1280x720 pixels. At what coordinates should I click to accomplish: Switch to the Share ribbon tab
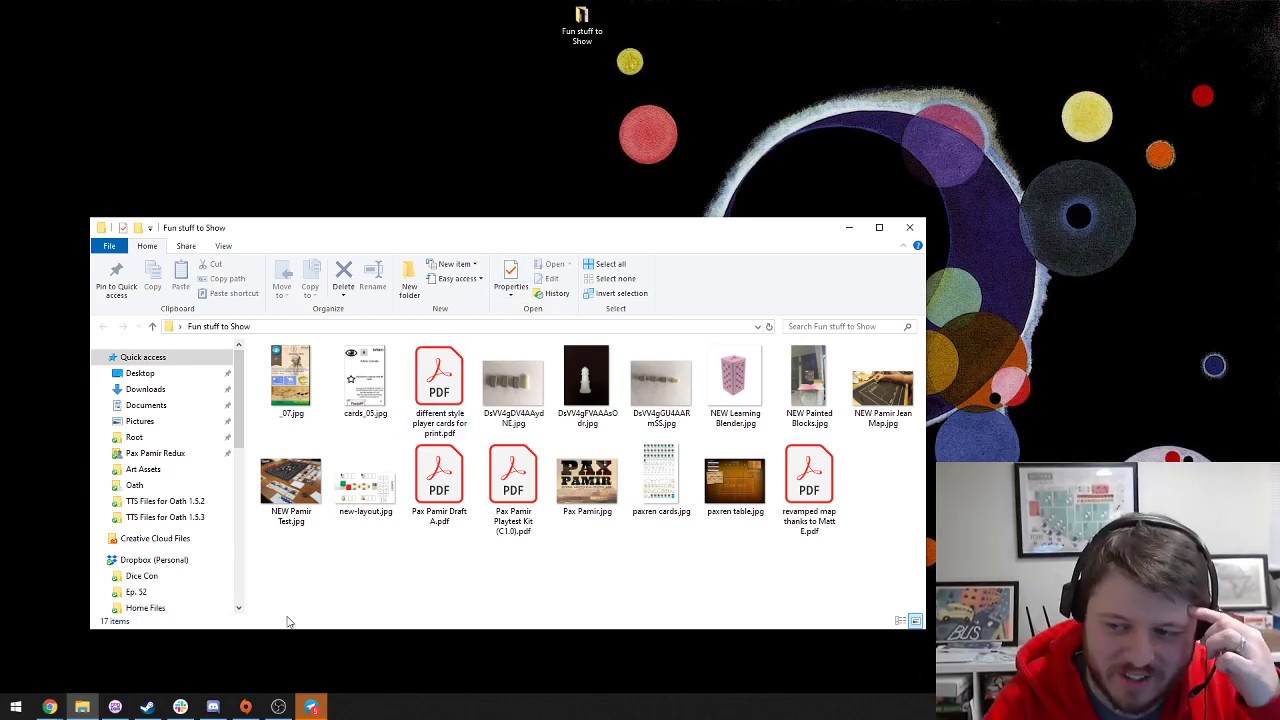pos(186,246)
